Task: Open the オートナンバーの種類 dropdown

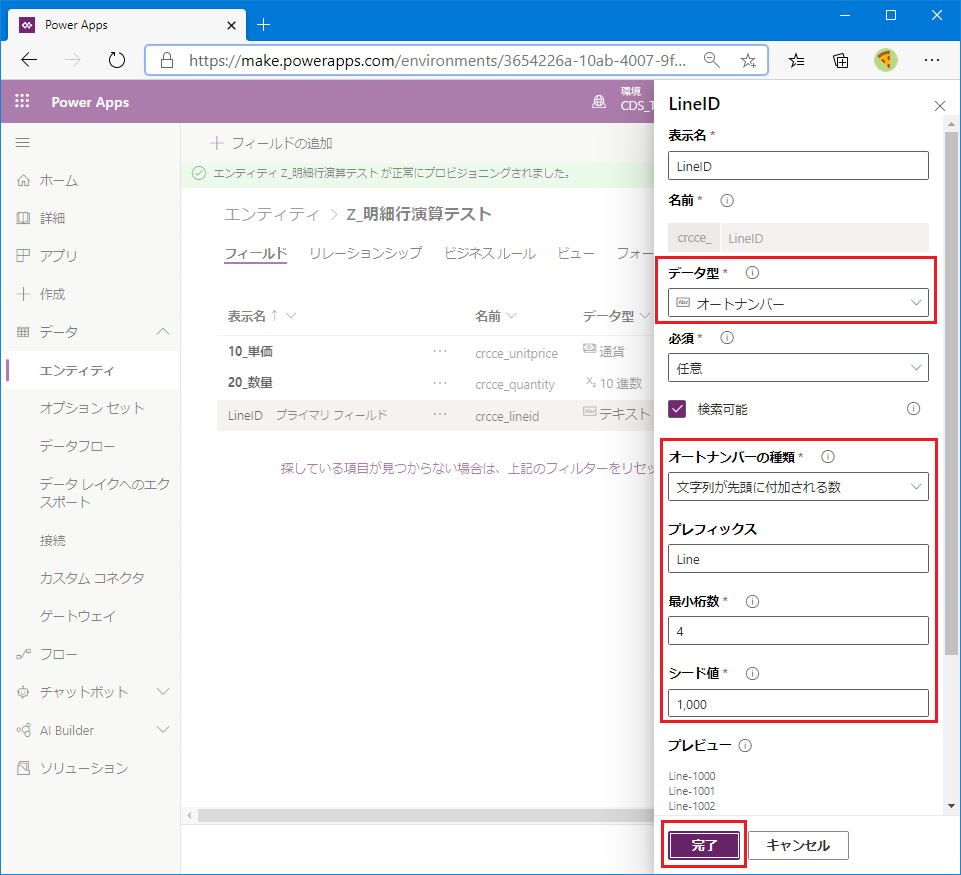Action: [798, 487]
